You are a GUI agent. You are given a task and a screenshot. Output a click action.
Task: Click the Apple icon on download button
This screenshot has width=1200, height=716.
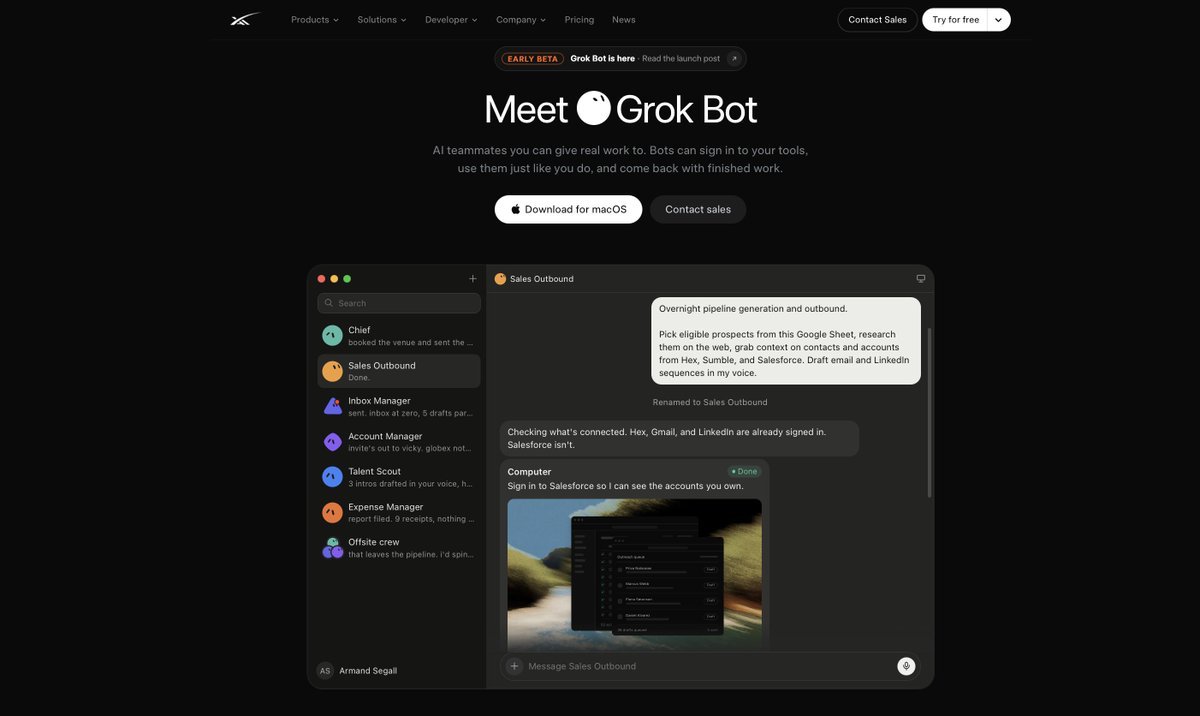(516, 209)
